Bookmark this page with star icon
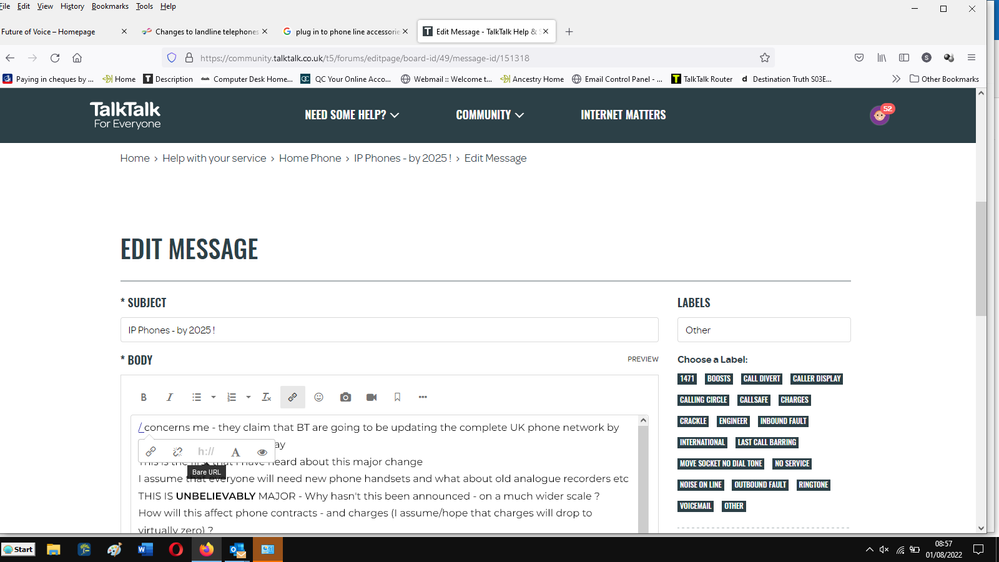Image resolution: width=999 pixels, height=562 pixels. pos(765,58)
